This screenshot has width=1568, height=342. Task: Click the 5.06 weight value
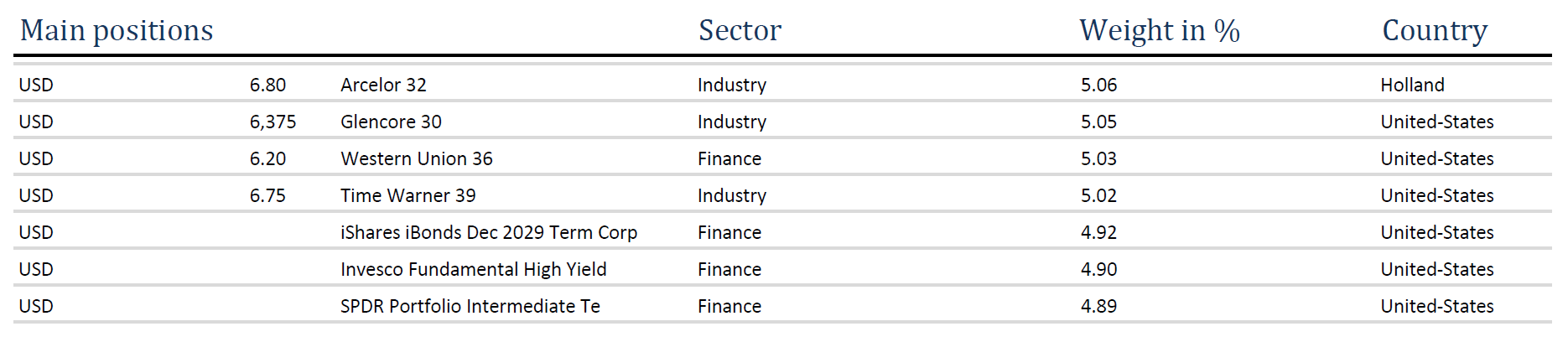(x=1098, y=85)
